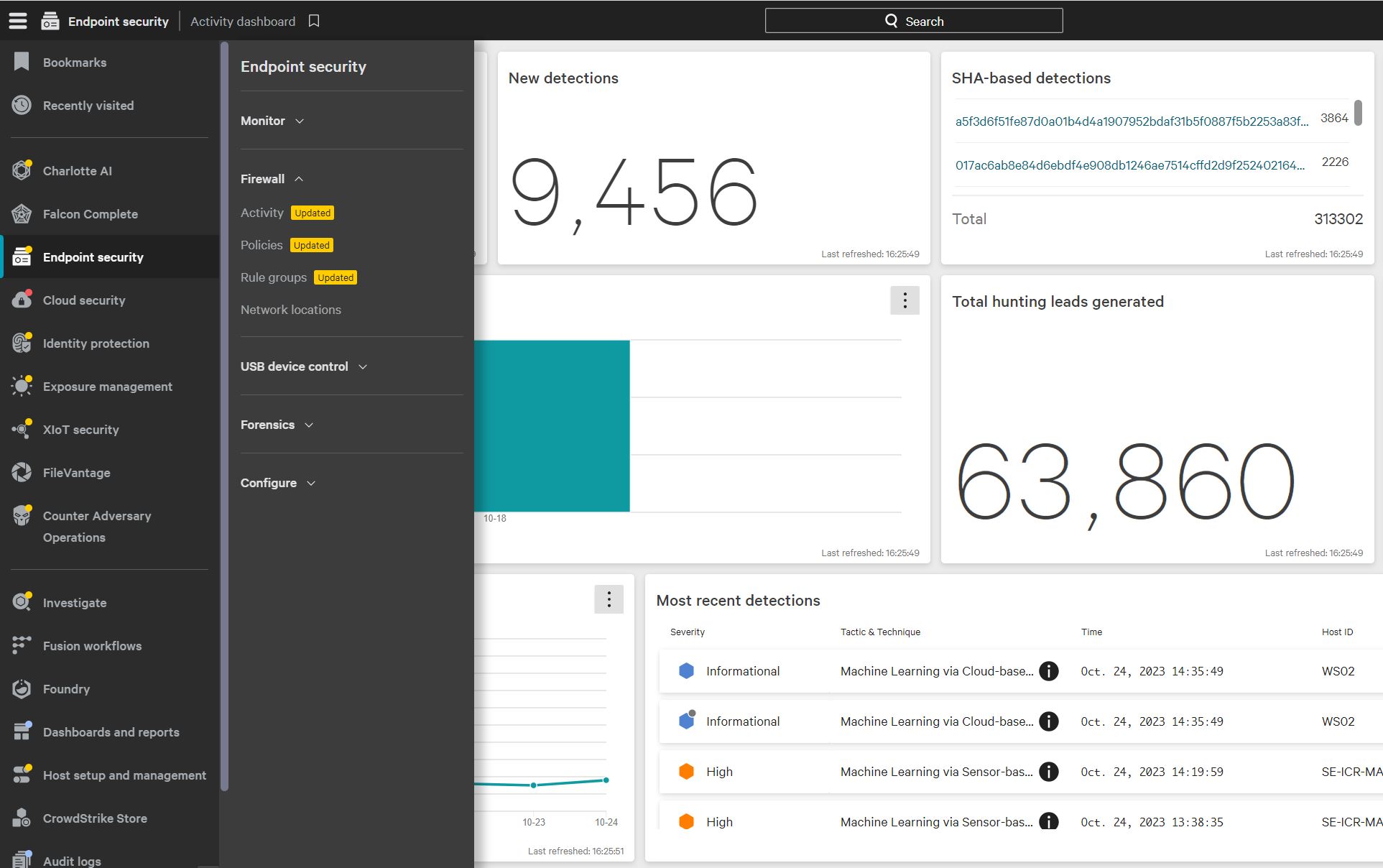Image resolution: width=1383 pixels, height=868 pixels.
Task: Collapse the Firewall section
Action: point(272,179)
